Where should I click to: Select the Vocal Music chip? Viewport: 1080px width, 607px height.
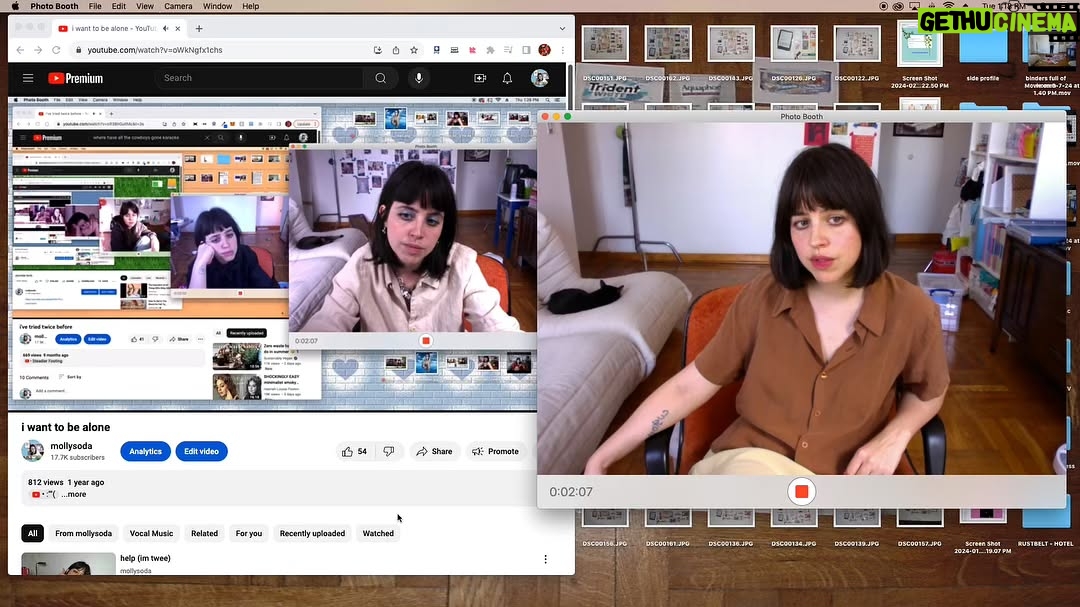pyautogui.click(x=152, y=533)
